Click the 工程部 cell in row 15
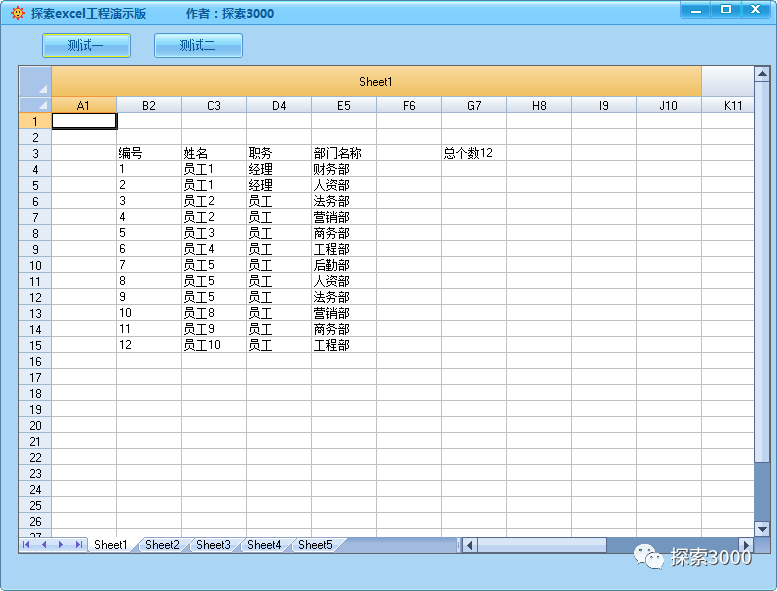 344,345
